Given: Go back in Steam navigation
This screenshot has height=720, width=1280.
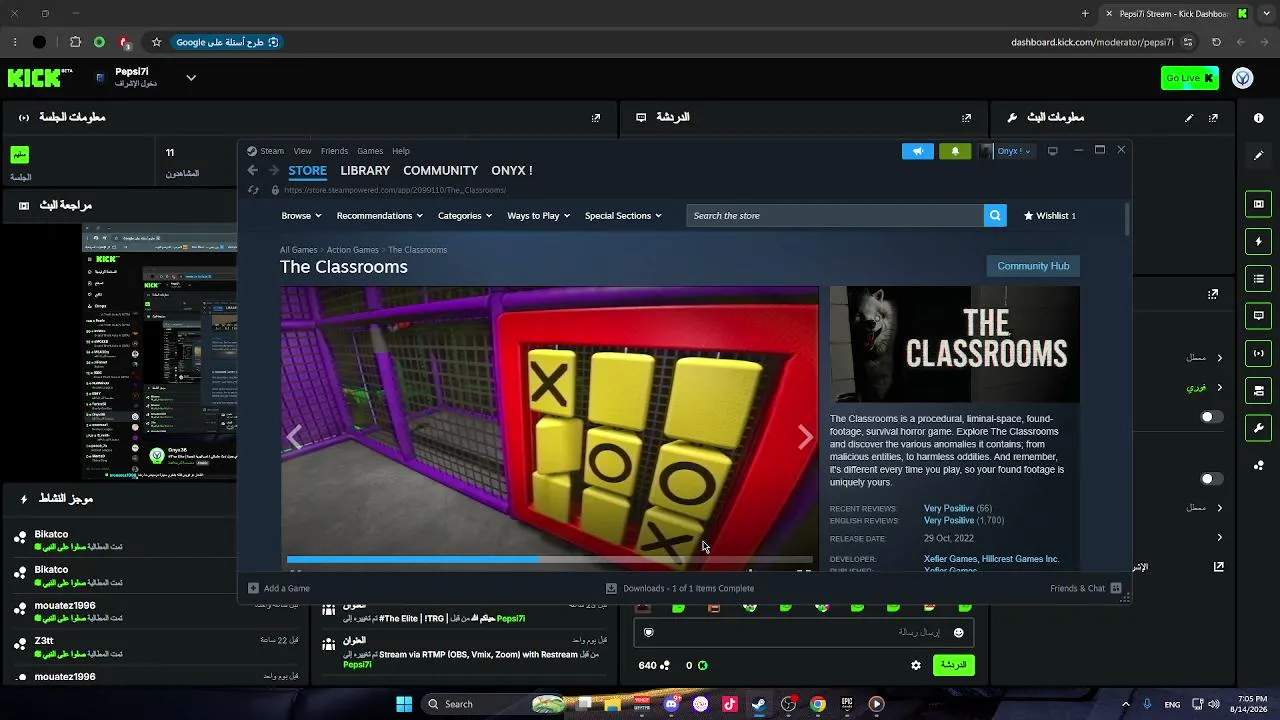Looking at the screenshot, I should [x=253, y=171].
